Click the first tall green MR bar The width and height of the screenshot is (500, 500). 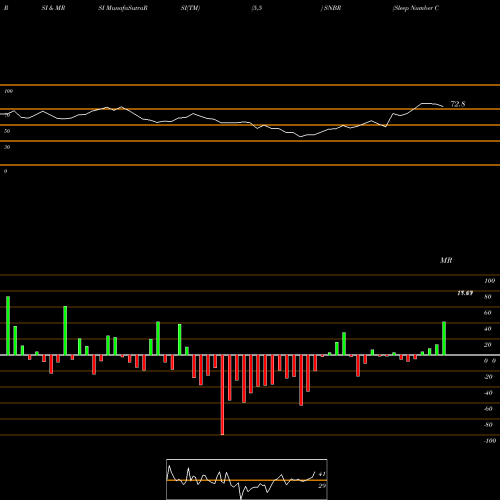[8, 325]
